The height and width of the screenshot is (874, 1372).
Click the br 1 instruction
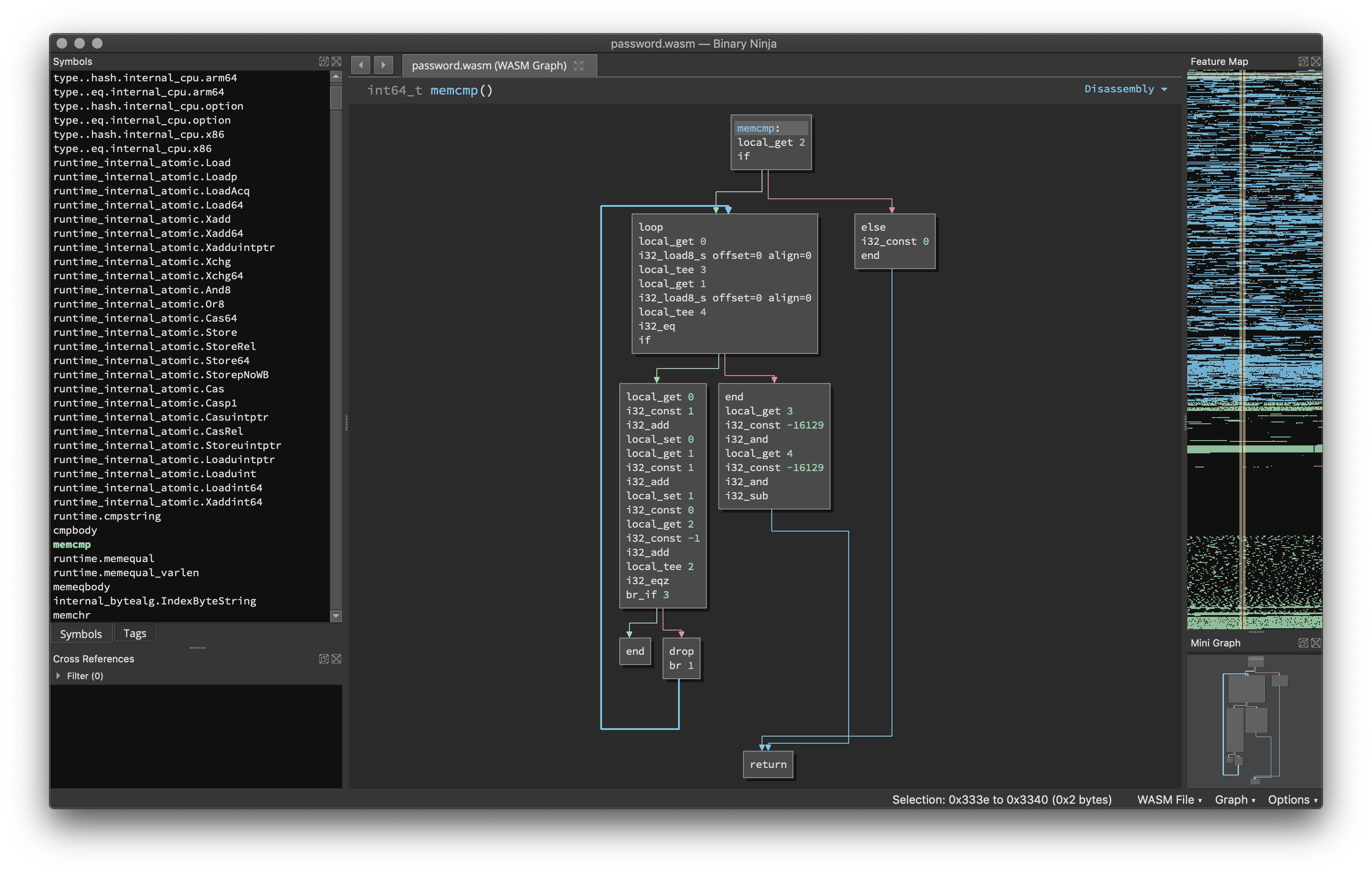click(681, 665)
